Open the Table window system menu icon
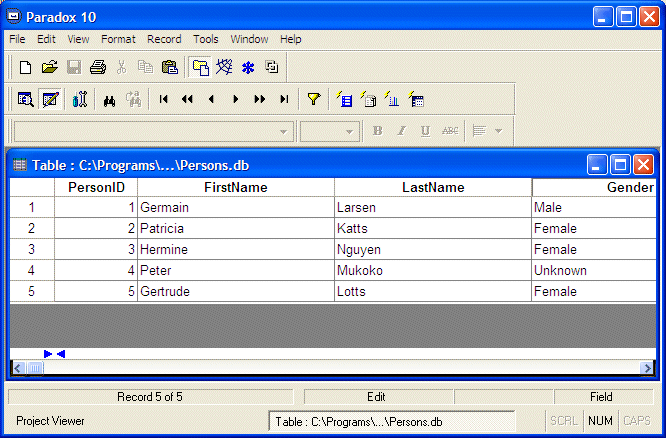Viewport: 666px width, 438px height. click(x=20, y=165)
